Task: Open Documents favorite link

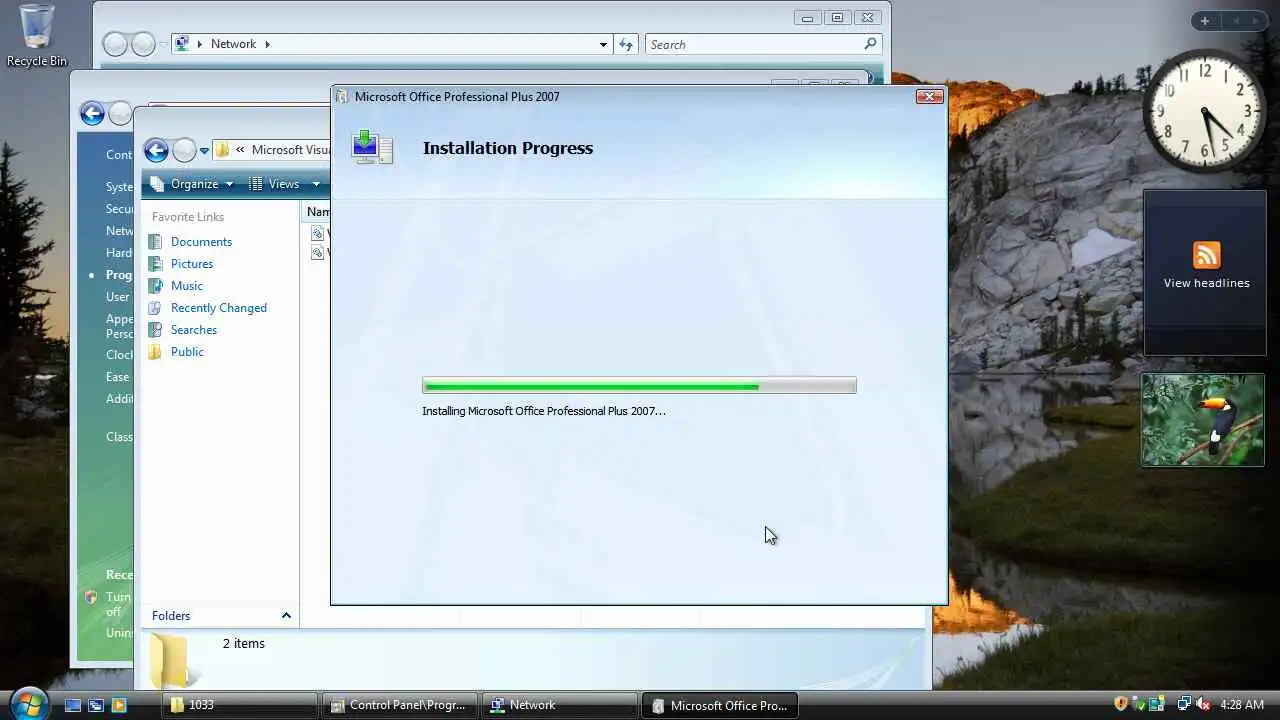Action: tap(201, 242)
